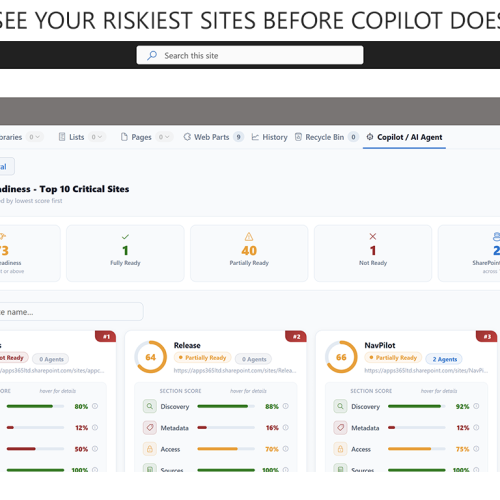The width and height of the screenshot is (500, 500).
Task: Click the Web Parts count badge 9
Action: (x=238, y=137)
